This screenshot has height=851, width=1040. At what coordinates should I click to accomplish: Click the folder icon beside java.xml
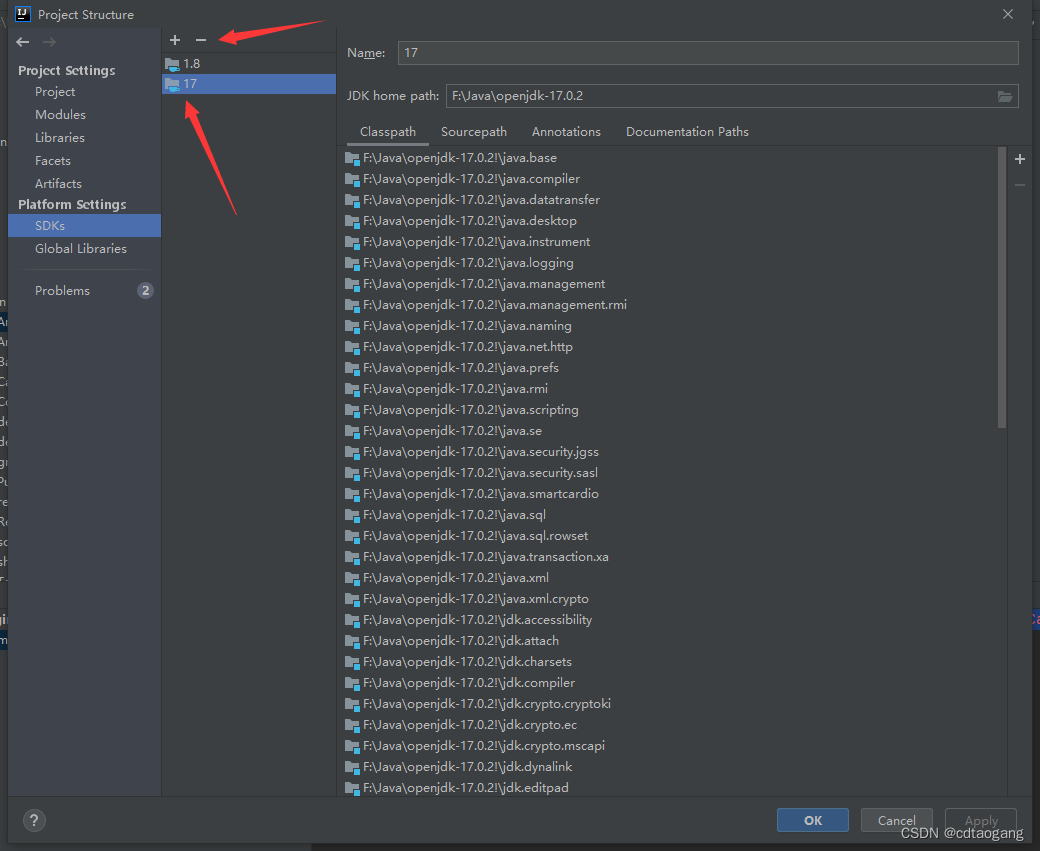pyautogui.click(x=352, y=578)
